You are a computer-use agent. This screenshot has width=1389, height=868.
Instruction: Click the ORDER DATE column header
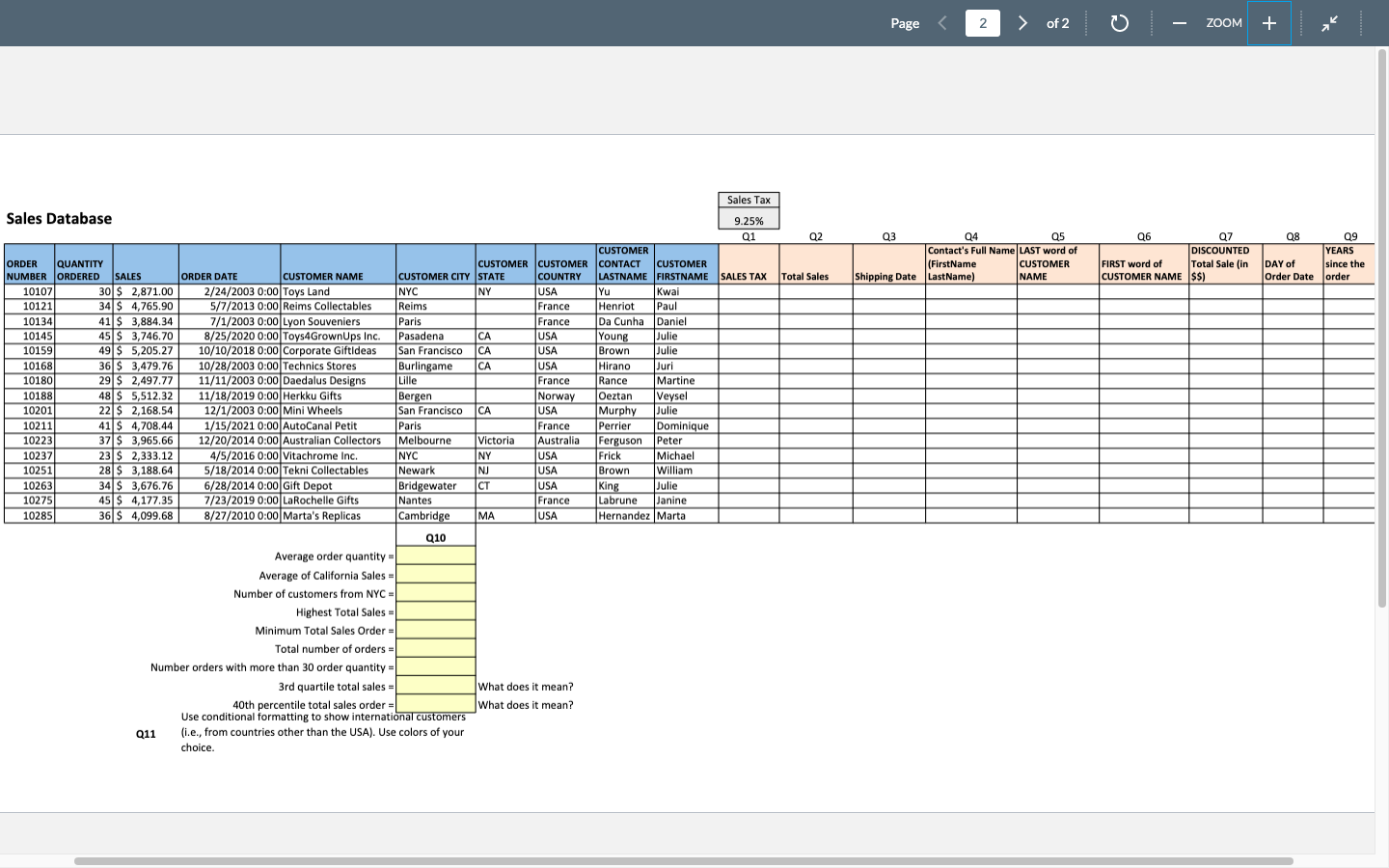point(230,263)
